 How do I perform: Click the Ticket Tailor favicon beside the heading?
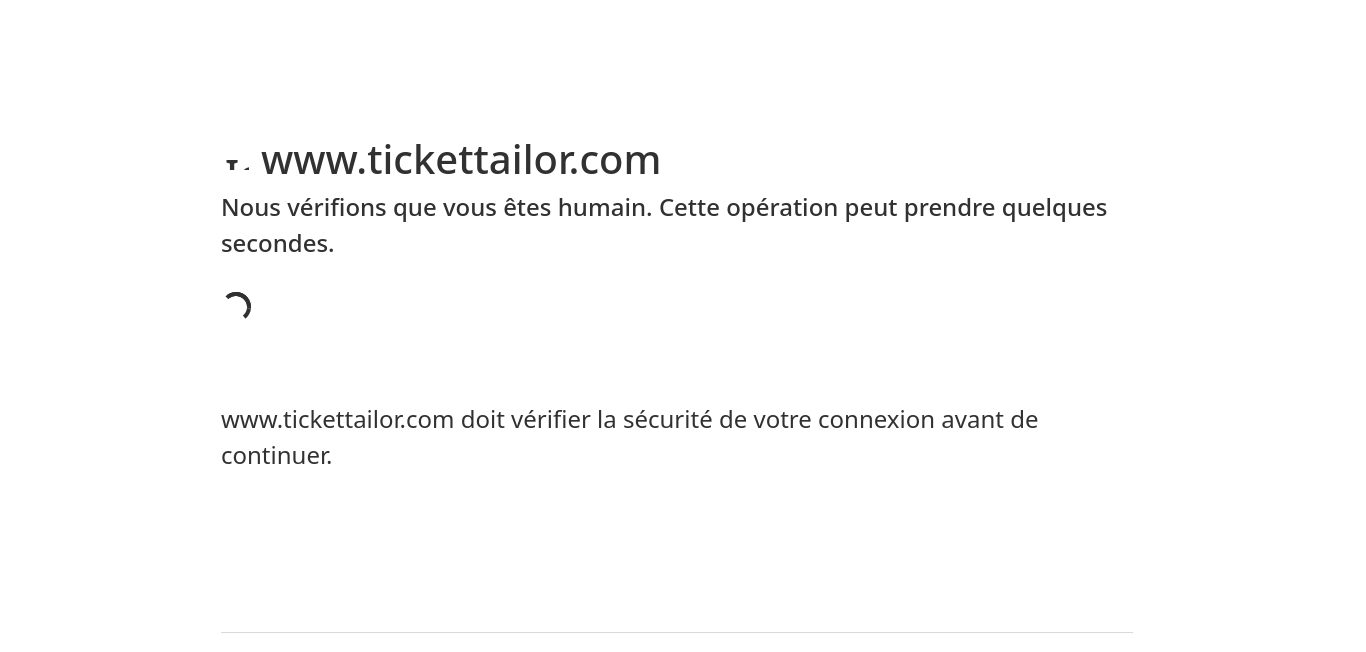tap(237, 161)
